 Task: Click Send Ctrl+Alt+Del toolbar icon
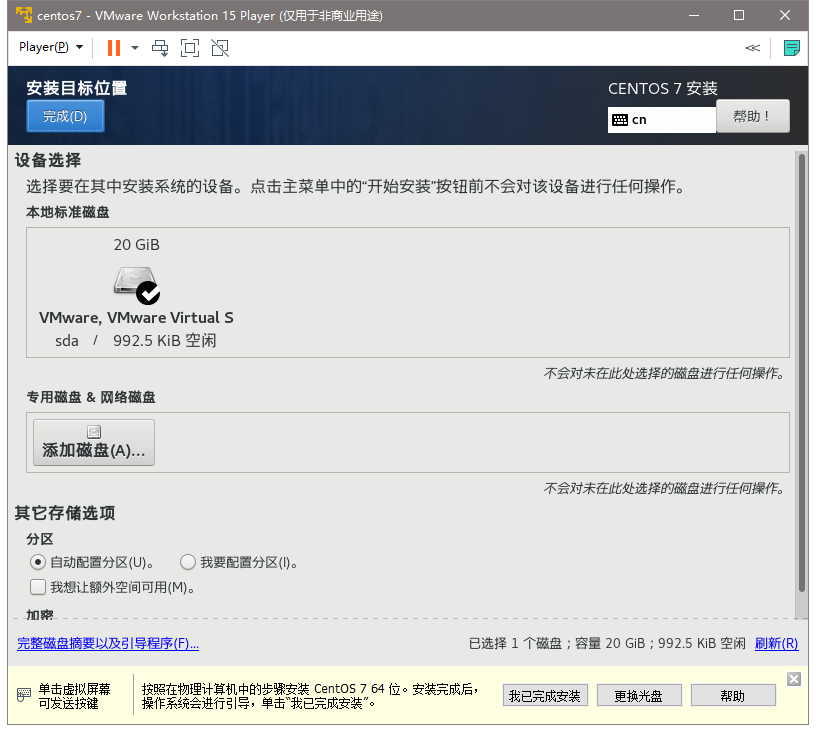click(x=160, y=47)
